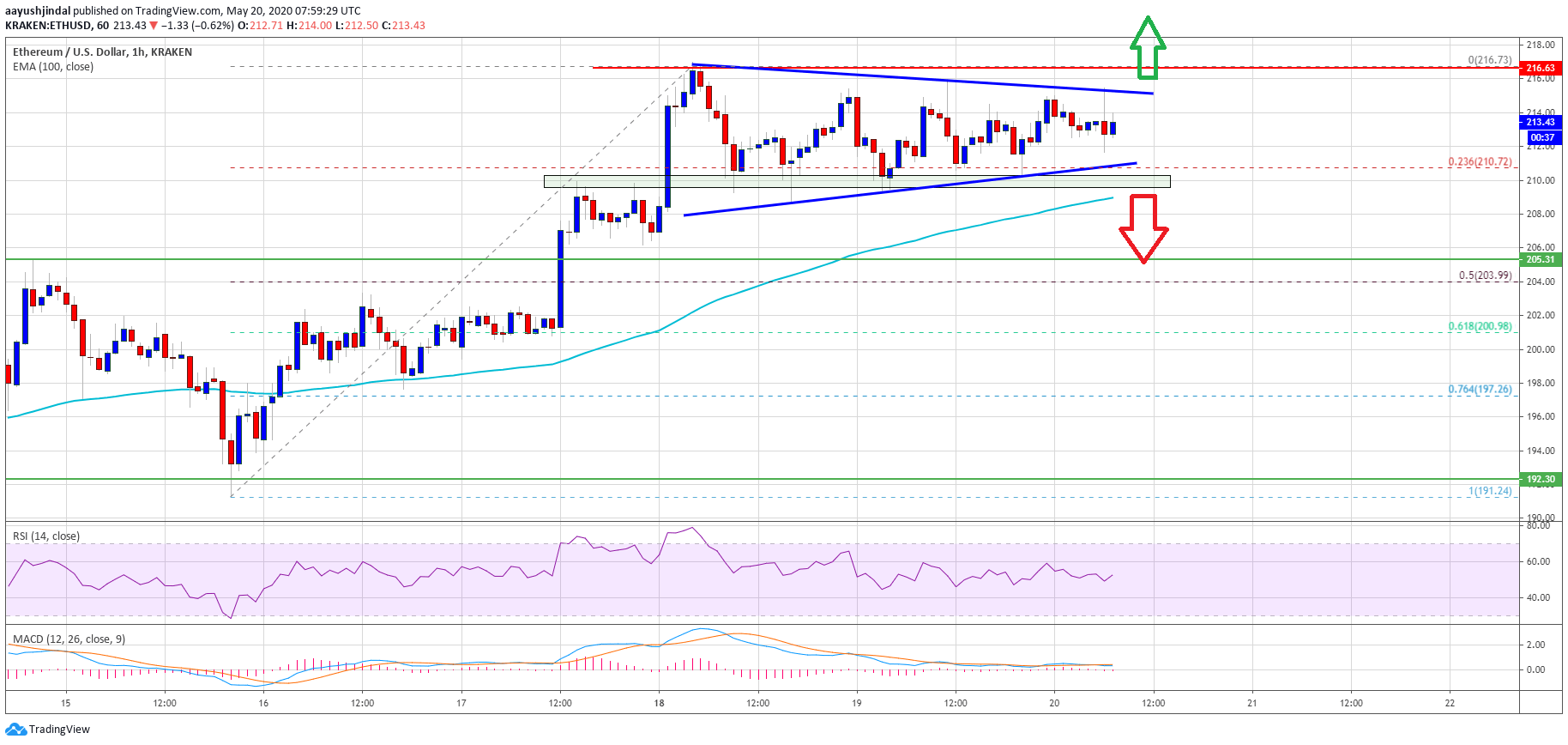Click the Ethereum / U.S. Dollar, 1h, KRAKEN title
This screenshot has width=1568, height=745.
point(102,52)
